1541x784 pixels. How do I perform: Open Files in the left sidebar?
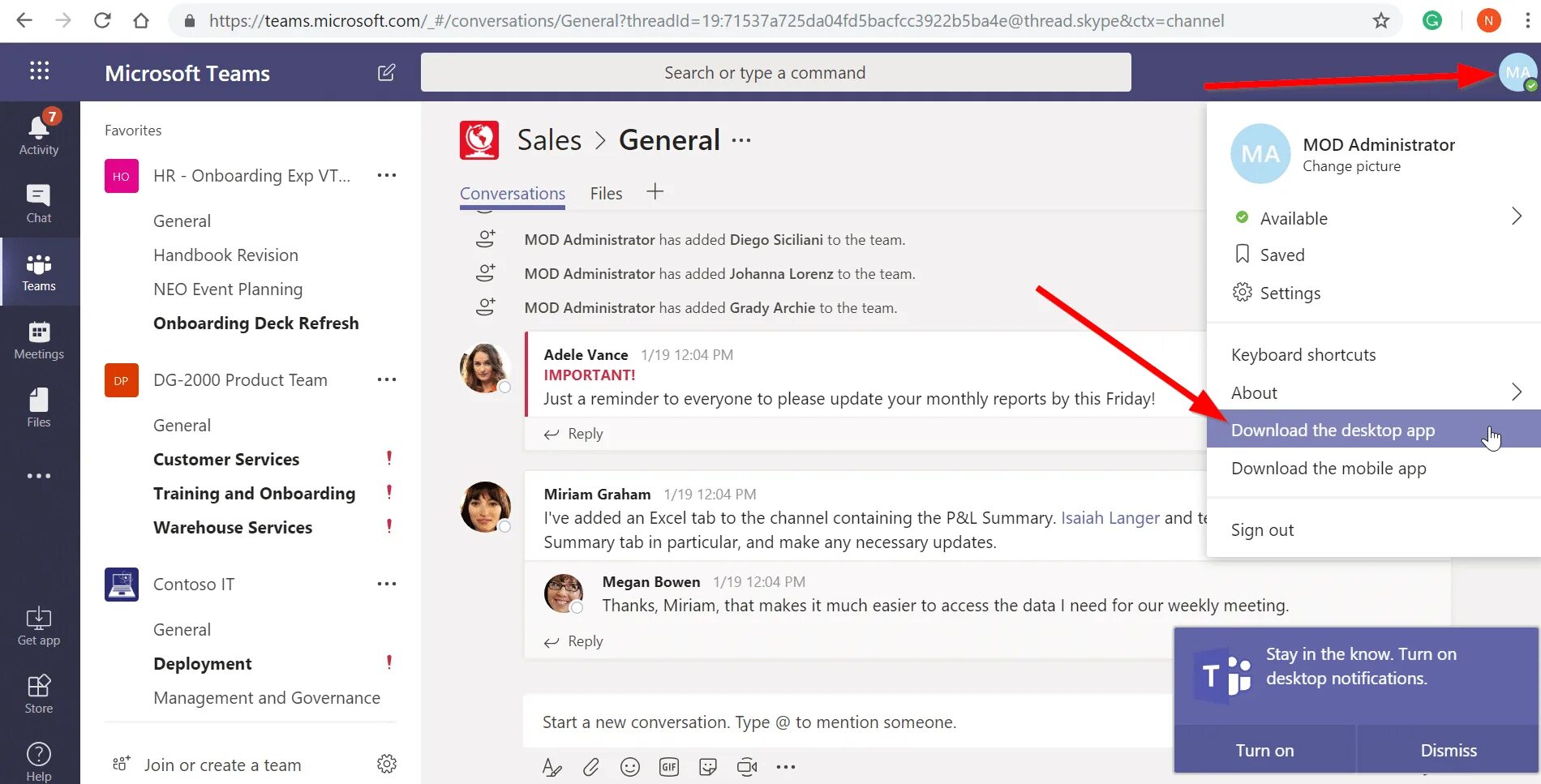coord(39,408)
